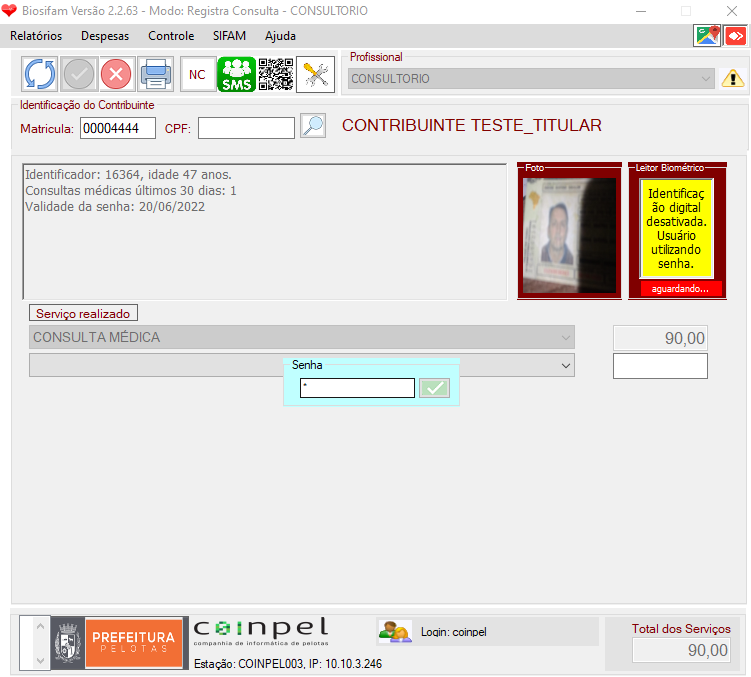Image resolution: width=751 pixels, height=677 pixels.
Task: Open the SIFAM menu
Action: pyautogui.click(x=229, y=36)
